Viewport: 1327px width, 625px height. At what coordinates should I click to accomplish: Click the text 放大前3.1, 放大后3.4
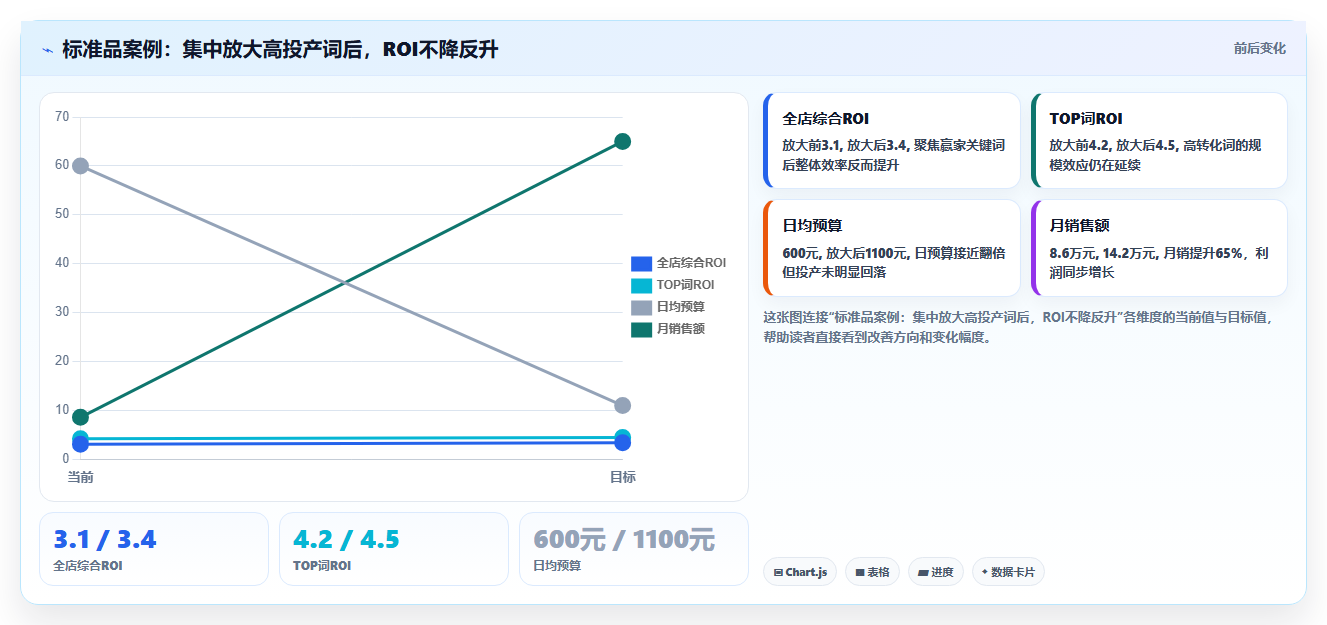coord(844,145)
